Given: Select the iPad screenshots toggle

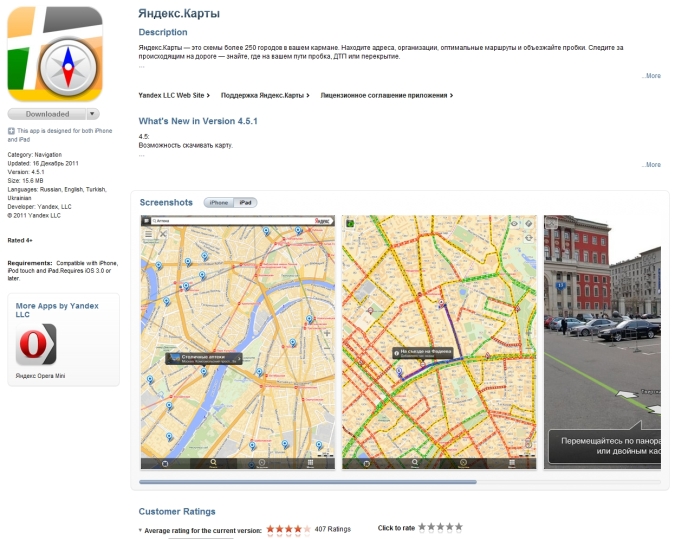Looking at the screenshot, I should 245,203.
